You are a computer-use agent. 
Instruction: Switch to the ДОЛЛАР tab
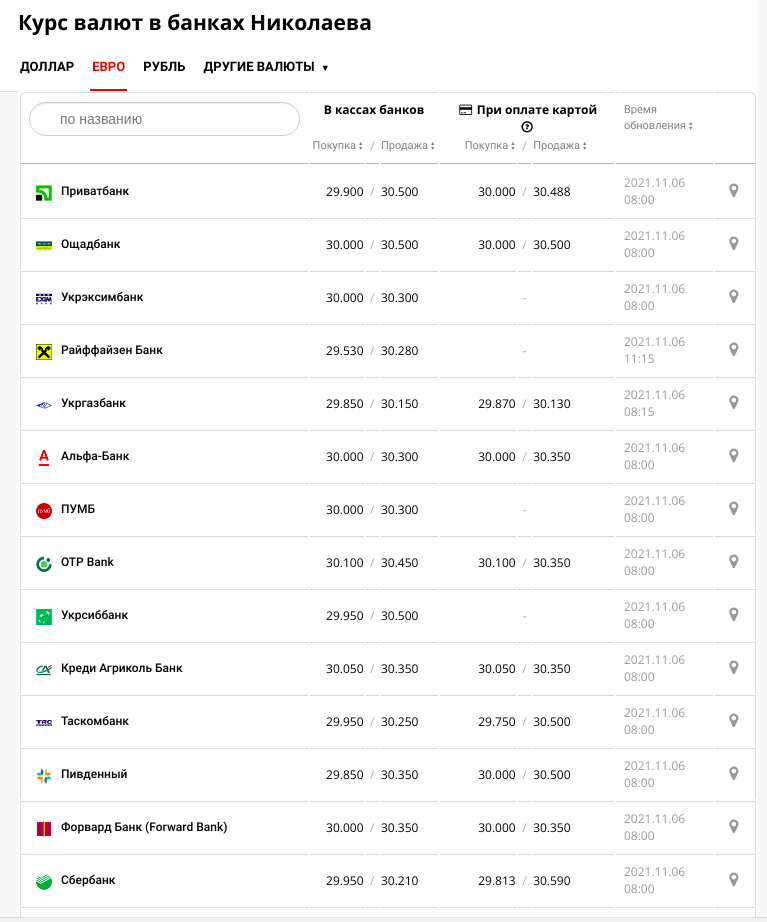[47, 66]
